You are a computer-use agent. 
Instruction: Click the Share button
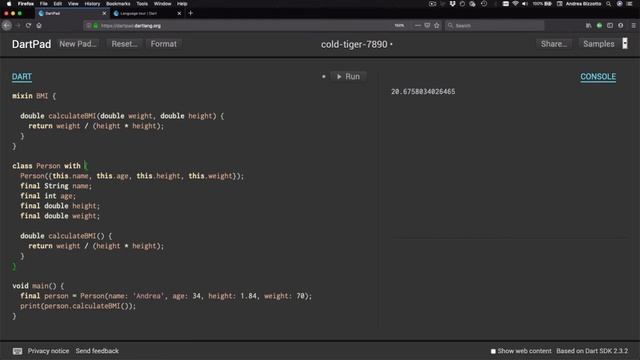(x=553, y=44)
